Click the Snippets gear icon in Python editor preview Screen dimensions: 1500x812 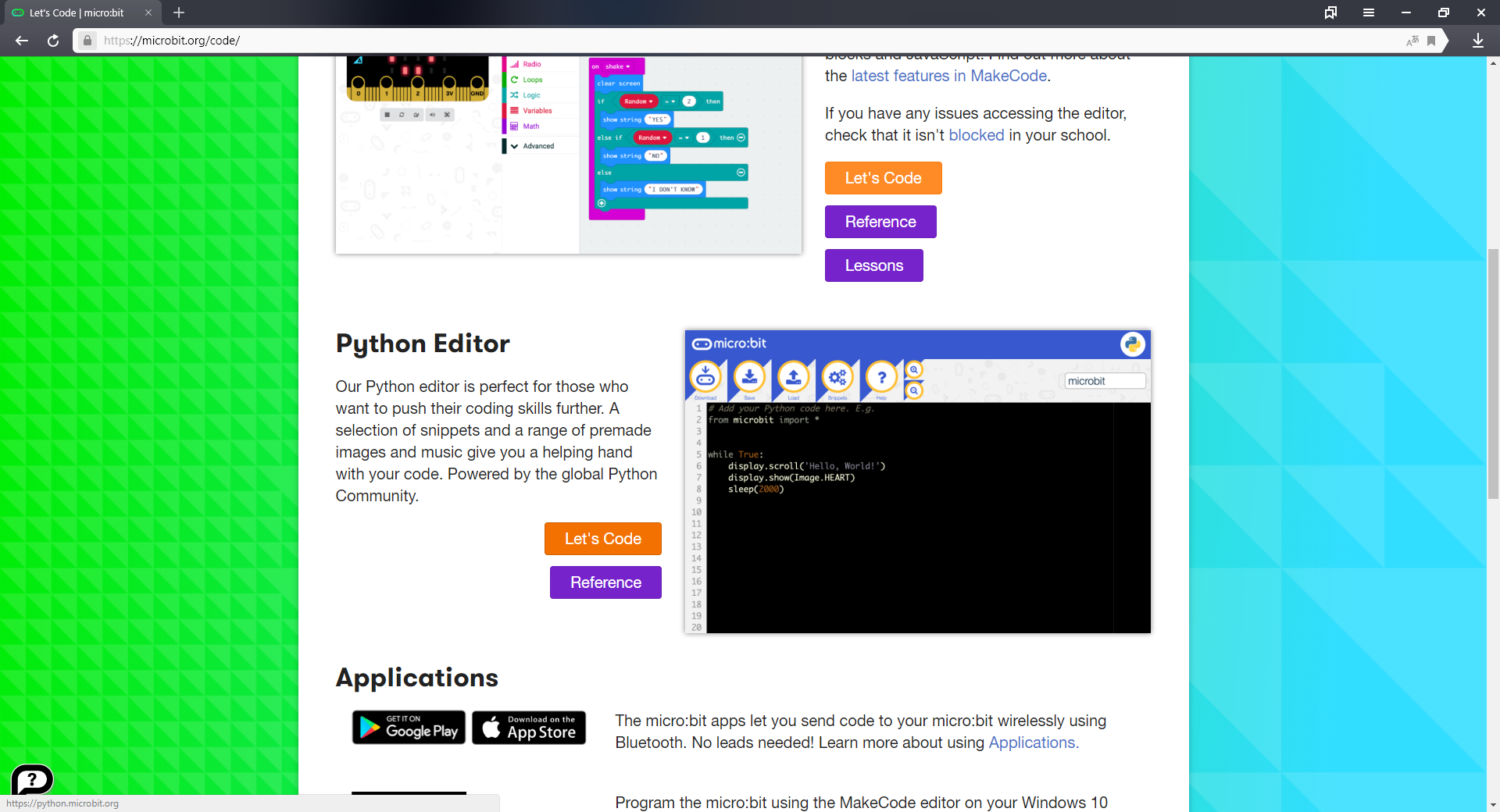click(x=837, y=379)
